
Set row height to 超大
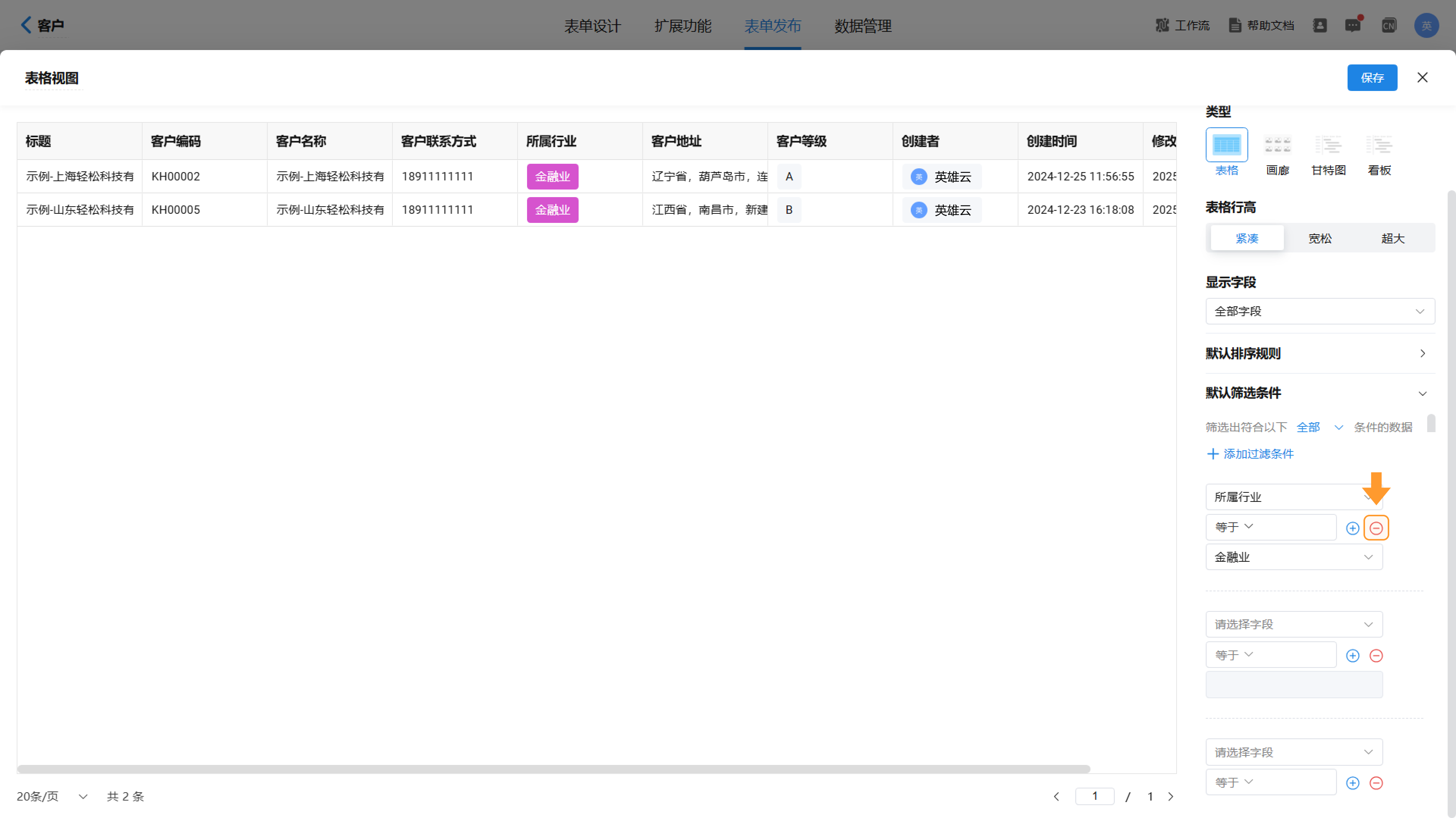pos(1393,238)
